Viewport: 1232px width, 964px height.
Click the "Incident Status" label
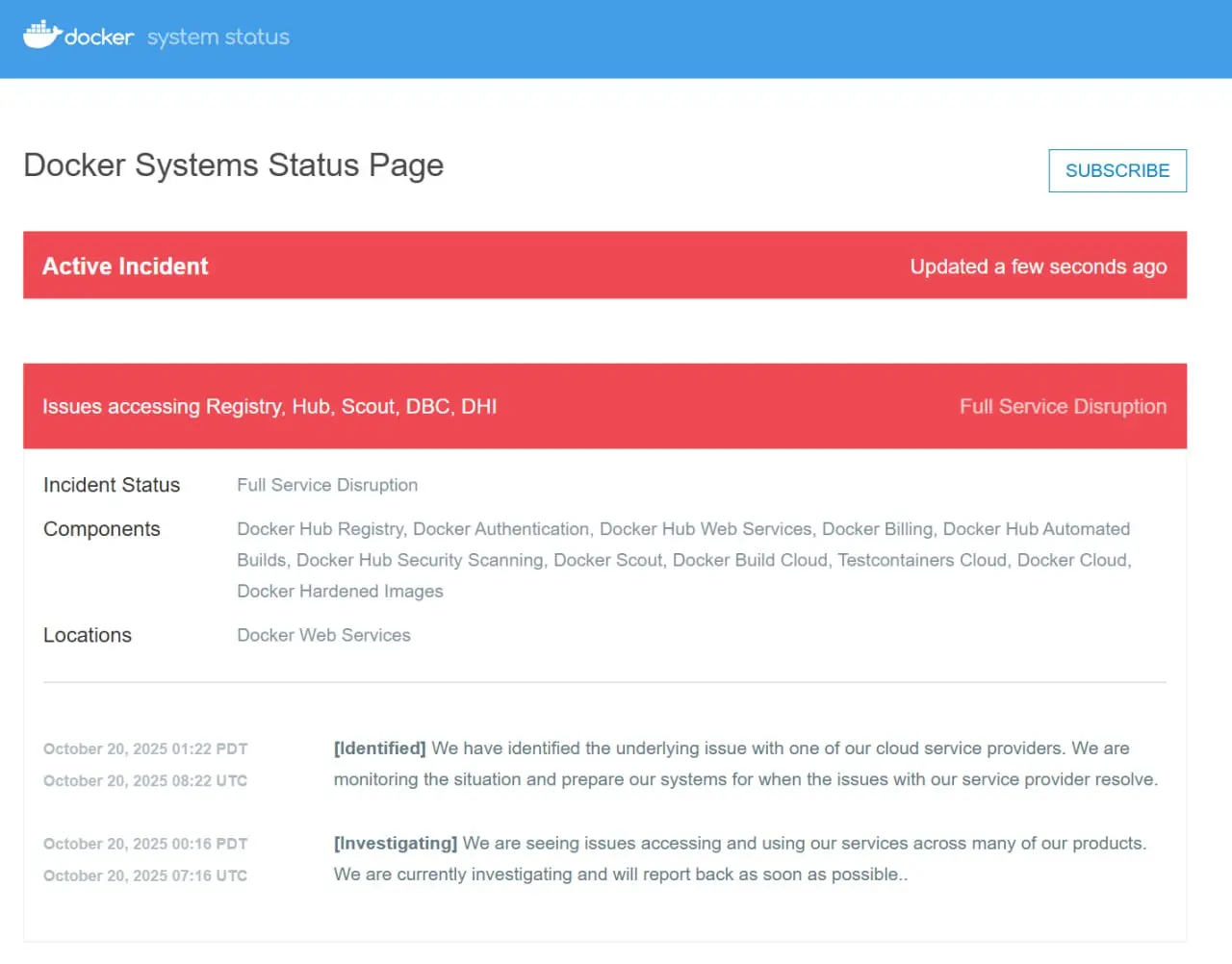[112, 485]
